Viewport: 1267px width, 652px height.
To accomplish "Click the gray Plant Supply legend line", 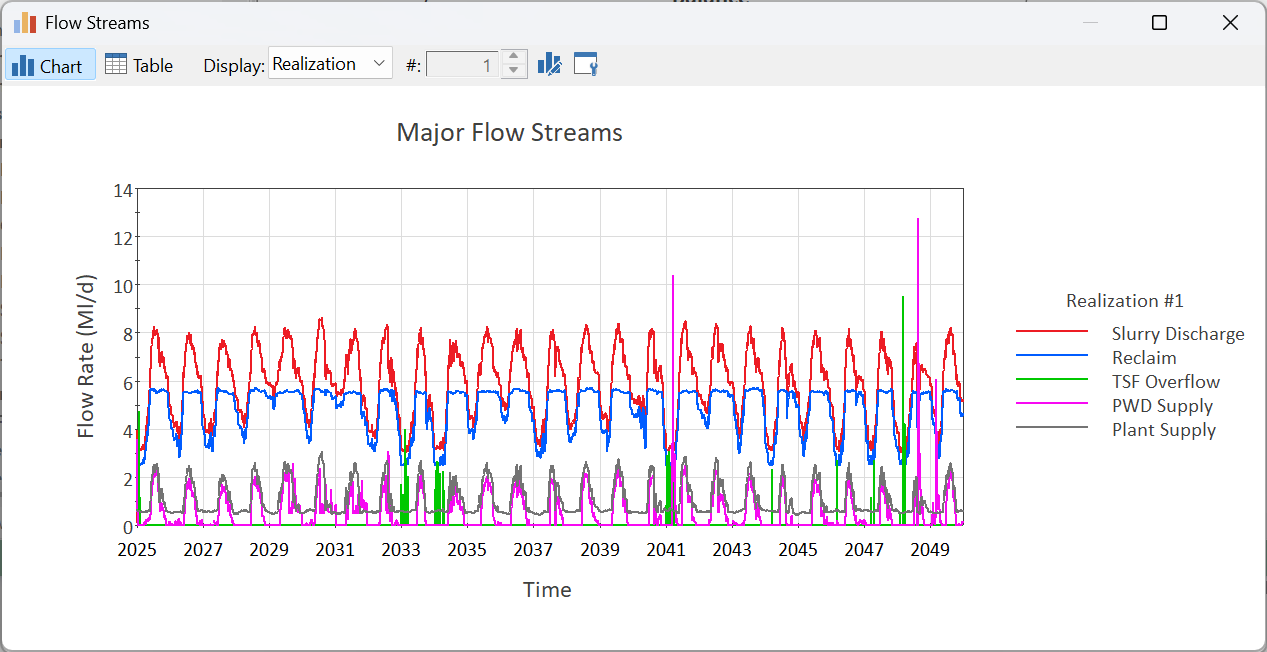I will coord(1052,428).
